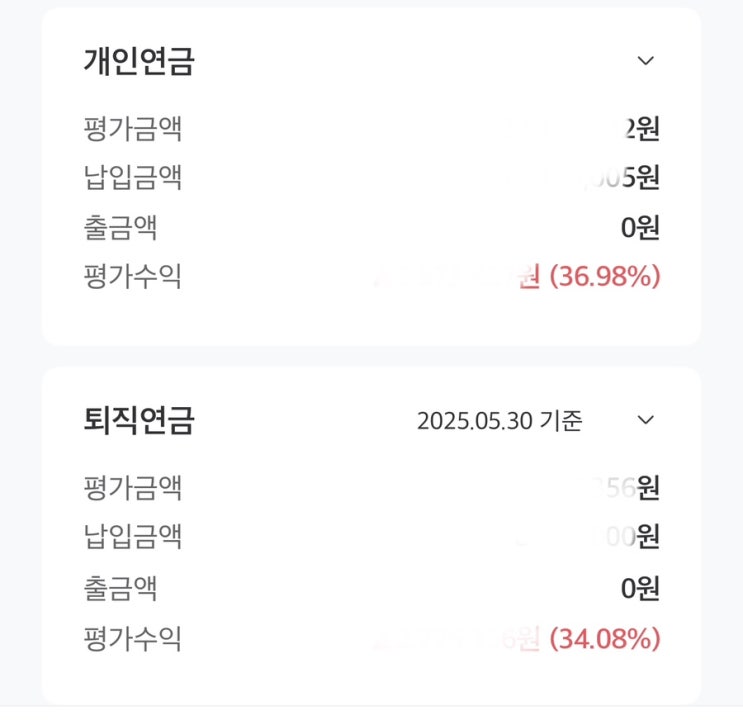Click the 34.08% return rate
743x720 pixels.
[x=606, y=637]
